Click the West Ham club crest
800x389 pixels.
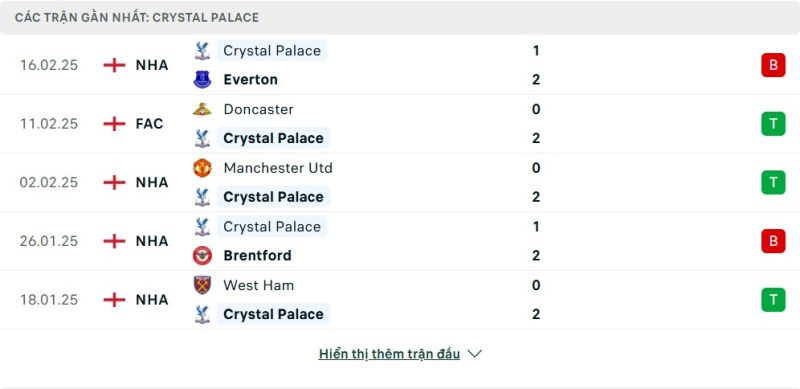[202, 285]
